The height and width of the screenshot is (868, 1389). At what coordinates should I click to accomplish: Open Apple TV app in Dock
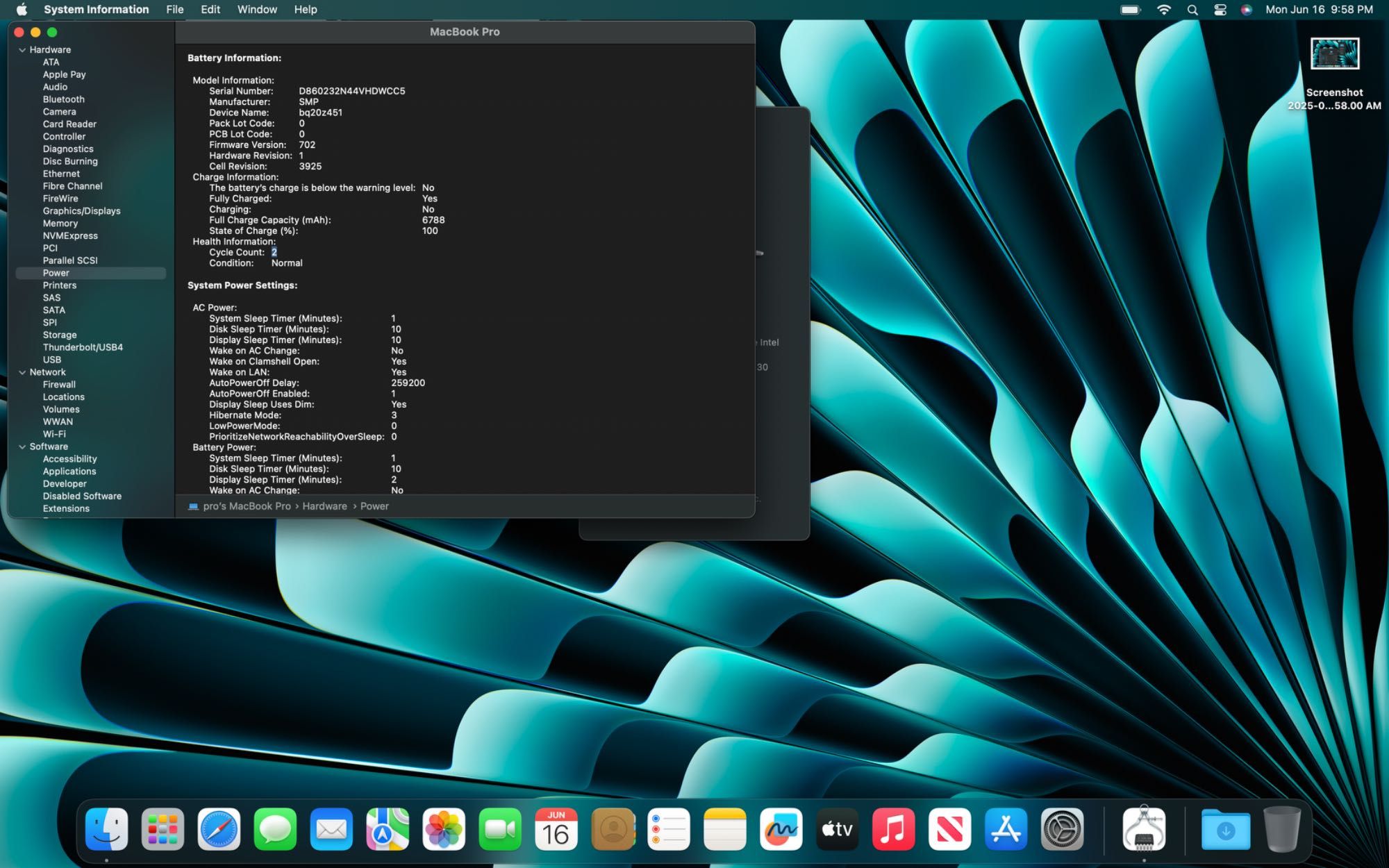coord(838,829)
